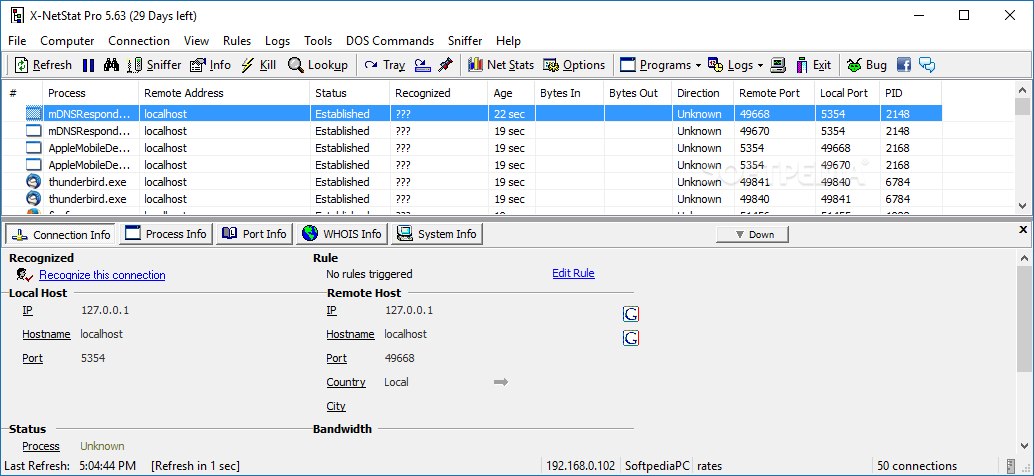The height and width of the screenshot is (476, 1034).
Task: Kill the selected connection via lightning icon
Action: [258, 65]
